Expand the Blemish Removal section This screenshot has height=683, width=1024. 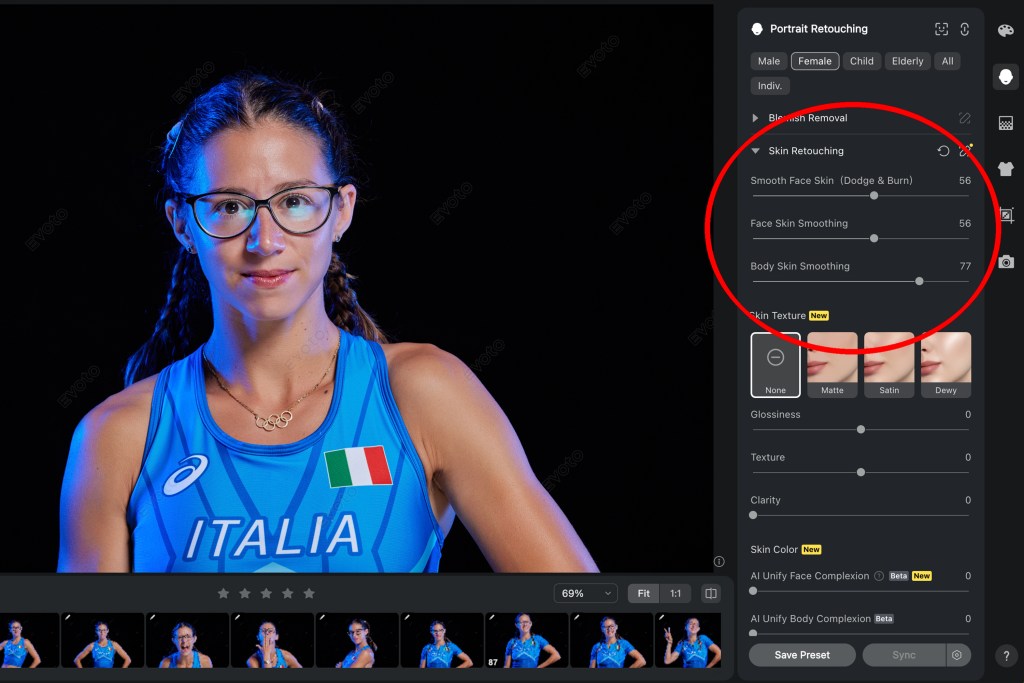point(755,118)
